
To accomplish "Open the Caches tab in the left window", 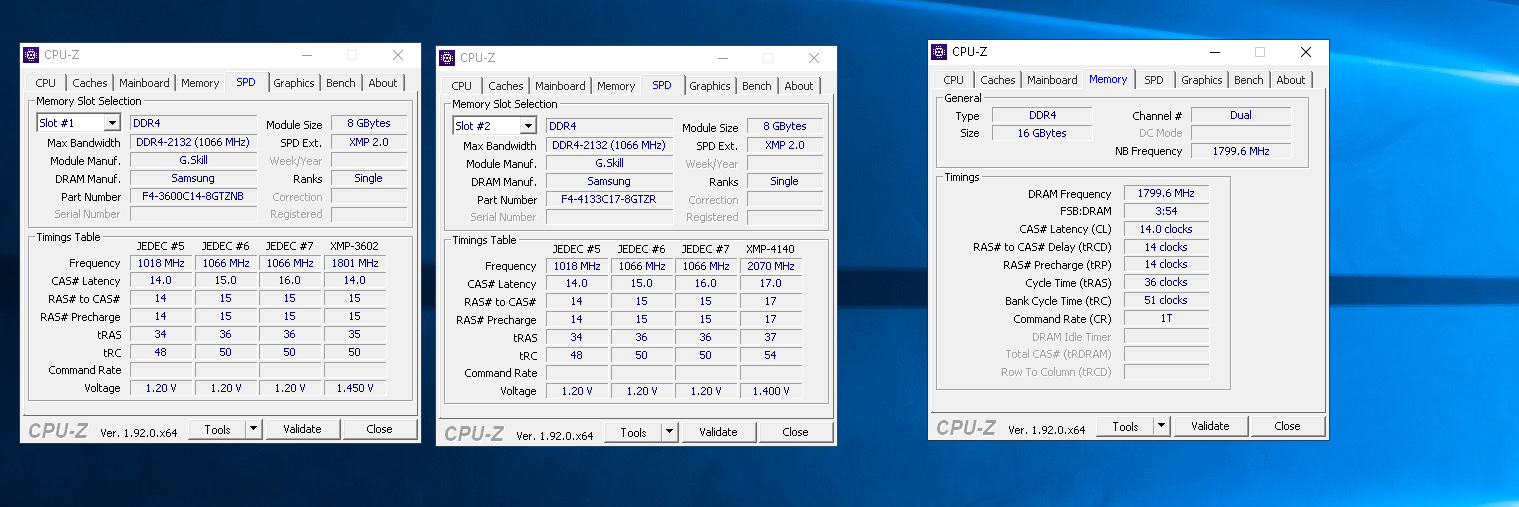I will pyautogui.click(x=90, y=83).
